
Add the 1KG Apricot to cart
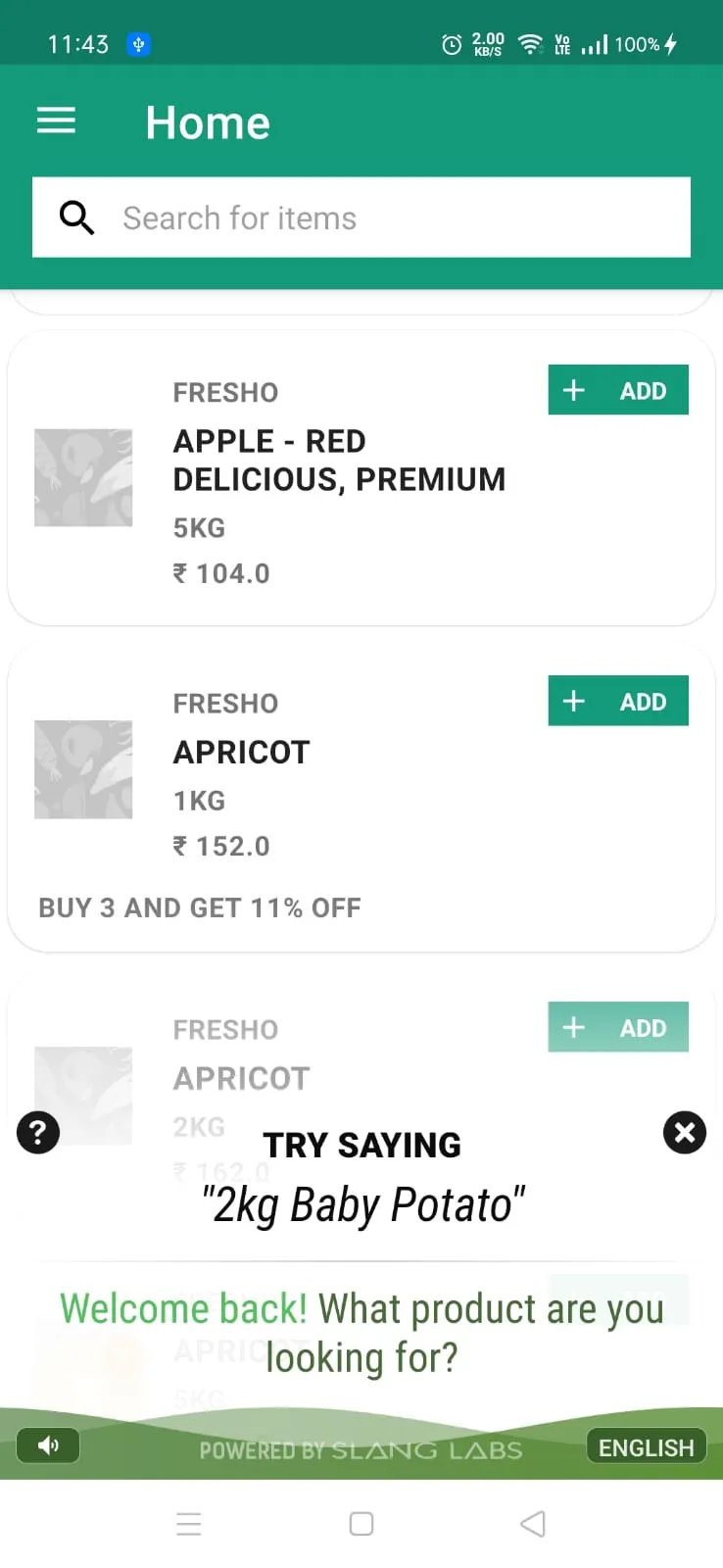(618, 701)
